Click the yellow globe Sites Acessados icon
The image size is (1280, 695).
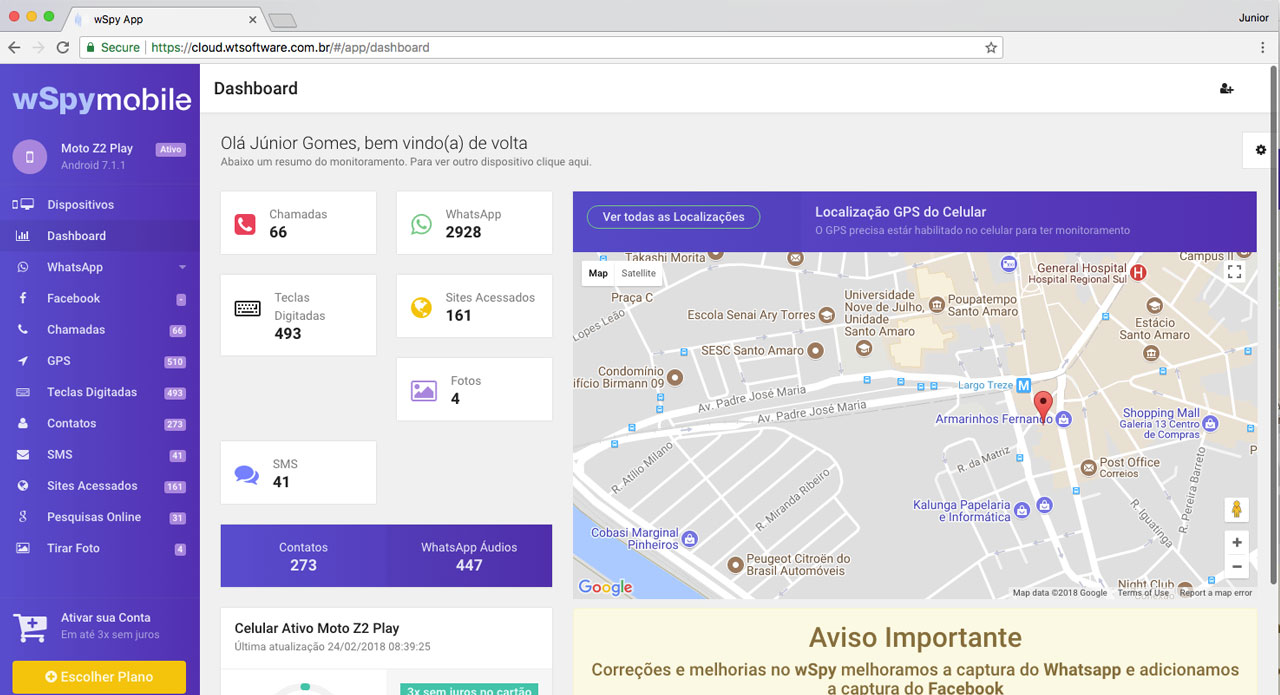coord(421,307)
